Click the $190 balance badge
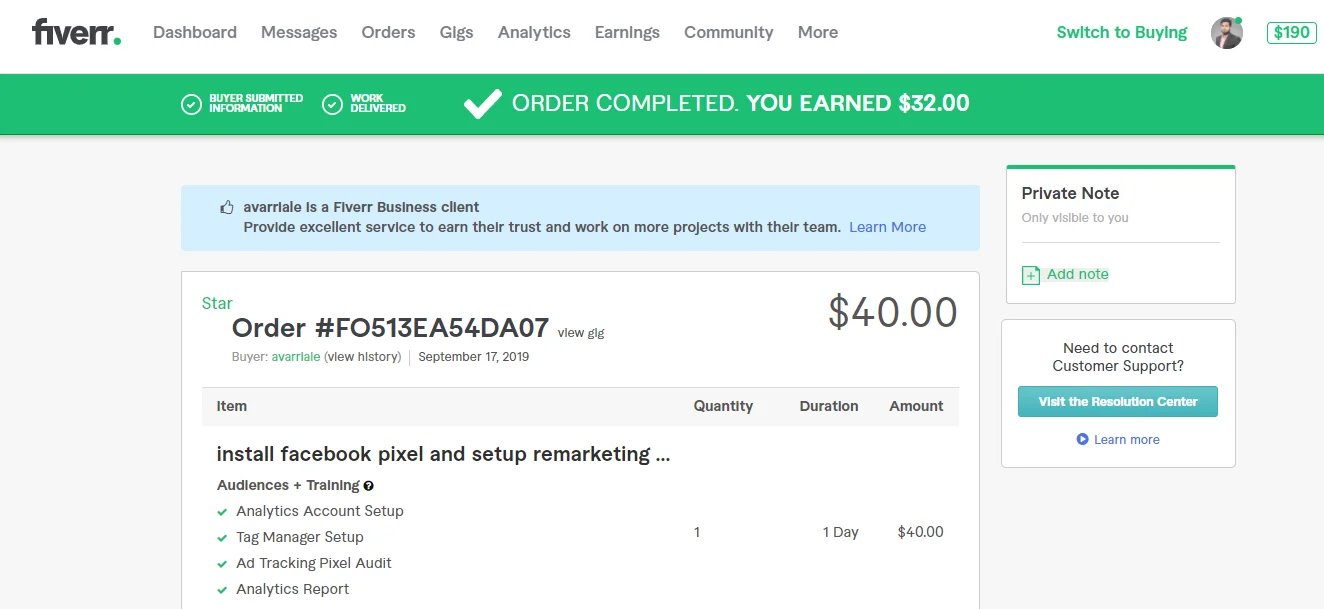 (x=1291, y=32)
